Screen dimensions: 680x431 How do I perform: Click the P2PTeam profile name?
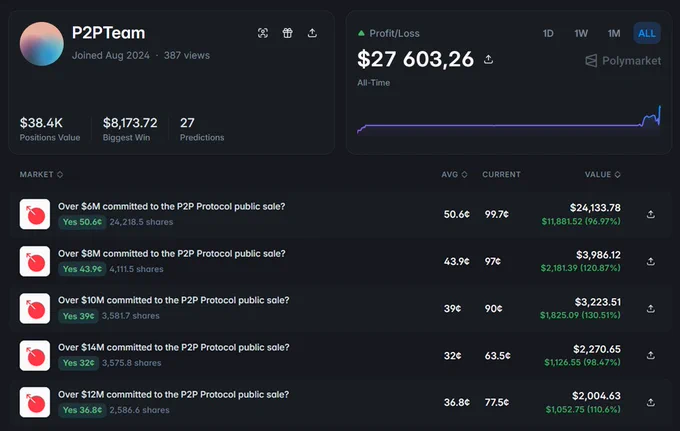click(x=108, y=33)
